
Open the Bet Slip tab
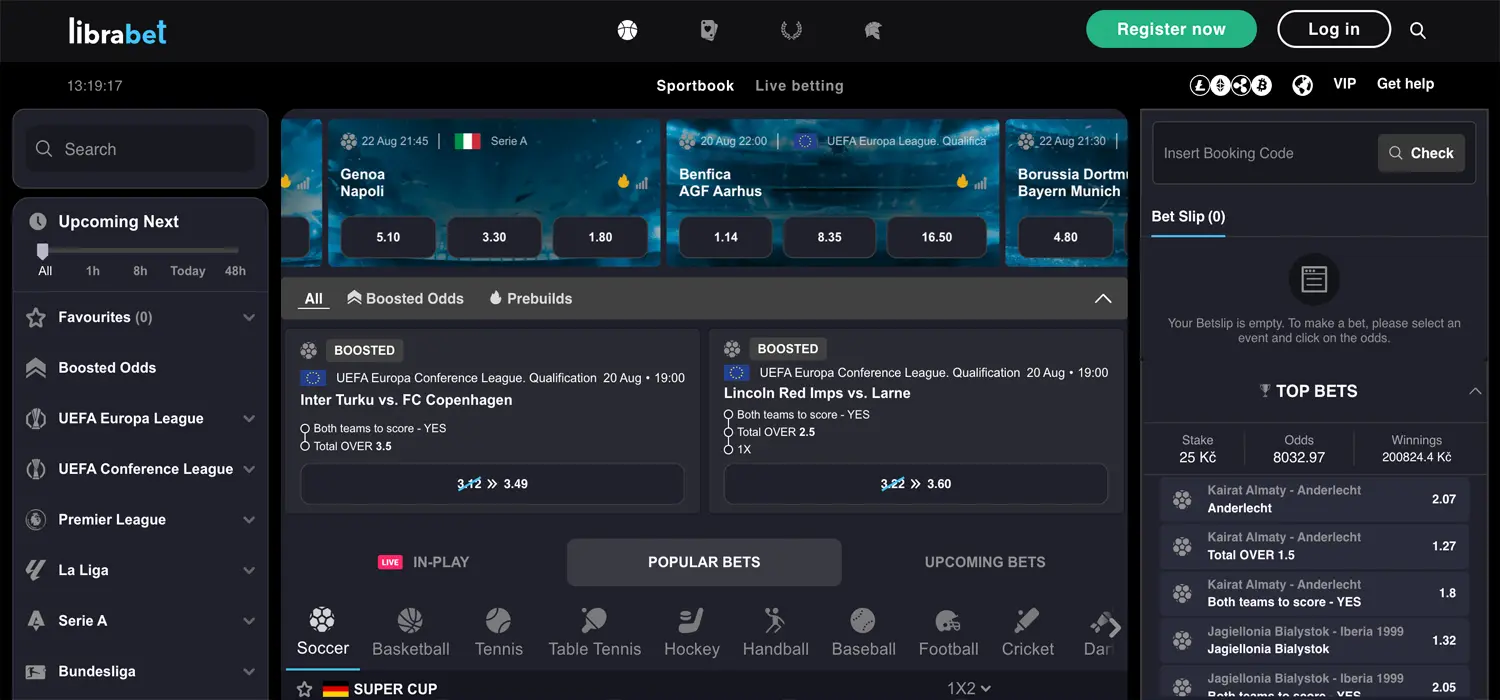pos(1188,216)
